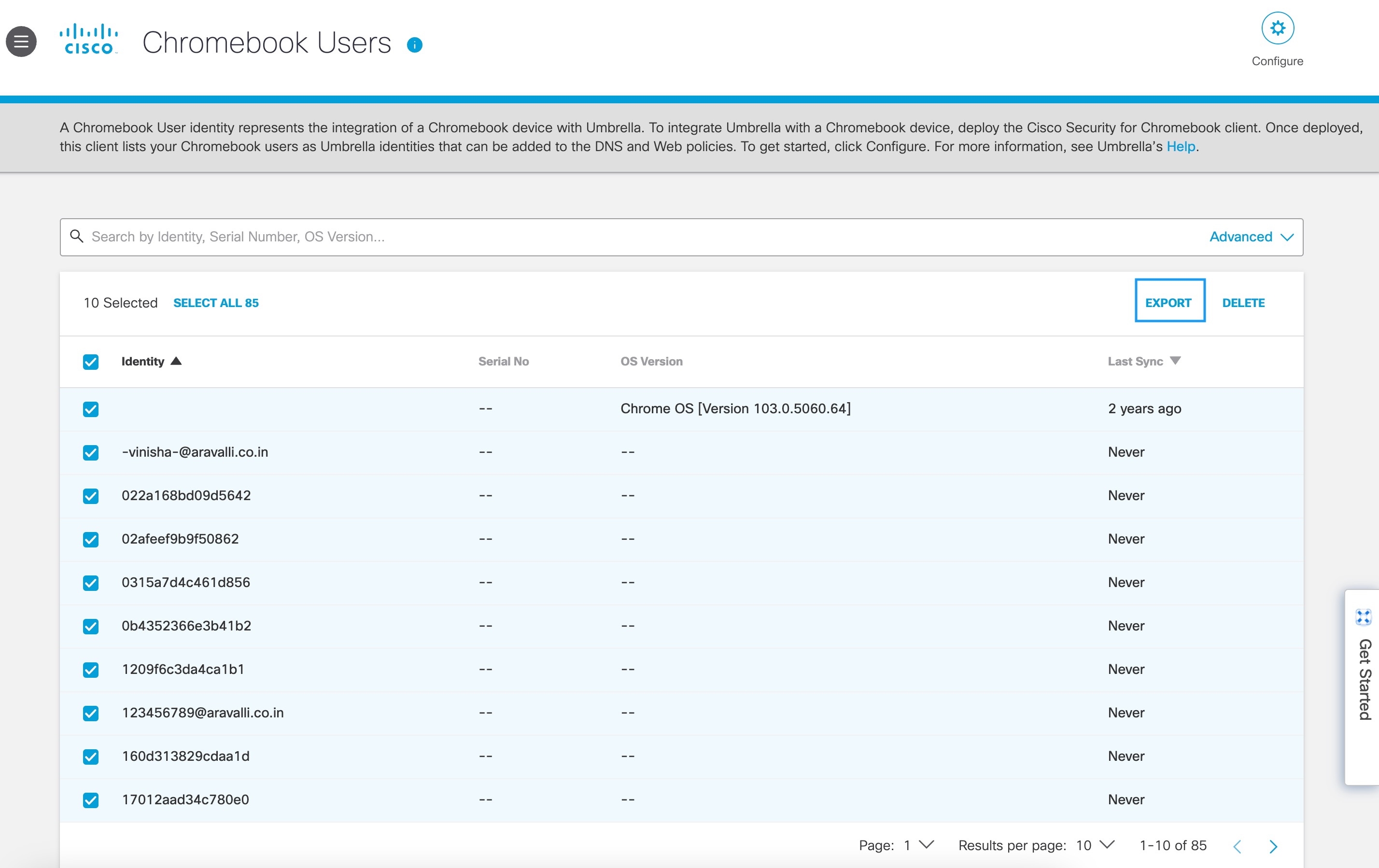Image resolution: width=1379 pixels, height=868 pixels.
Task: Deselect the 17012aad34c780e0 row checkbox
Action: point(90,800)
